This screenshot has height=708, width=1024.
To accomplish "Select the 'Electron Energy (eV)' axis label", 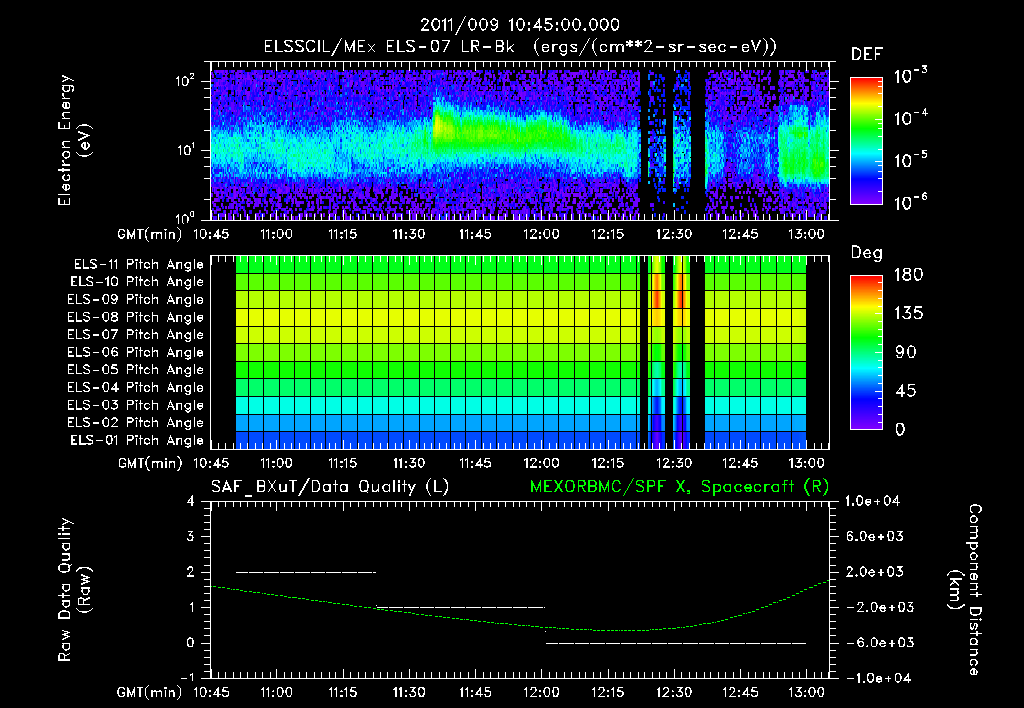I will (x=74, y=140).
